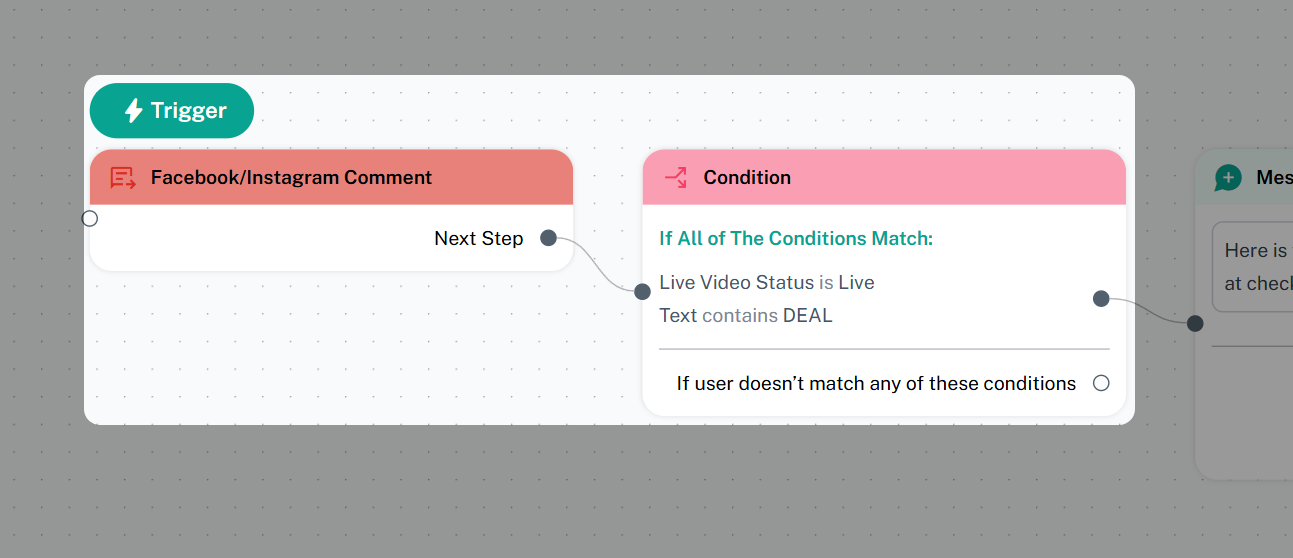This screenshot has width=1293, height=558.
Task: Select the "Live Video Status is Live" condition
Action: (767, 283)
